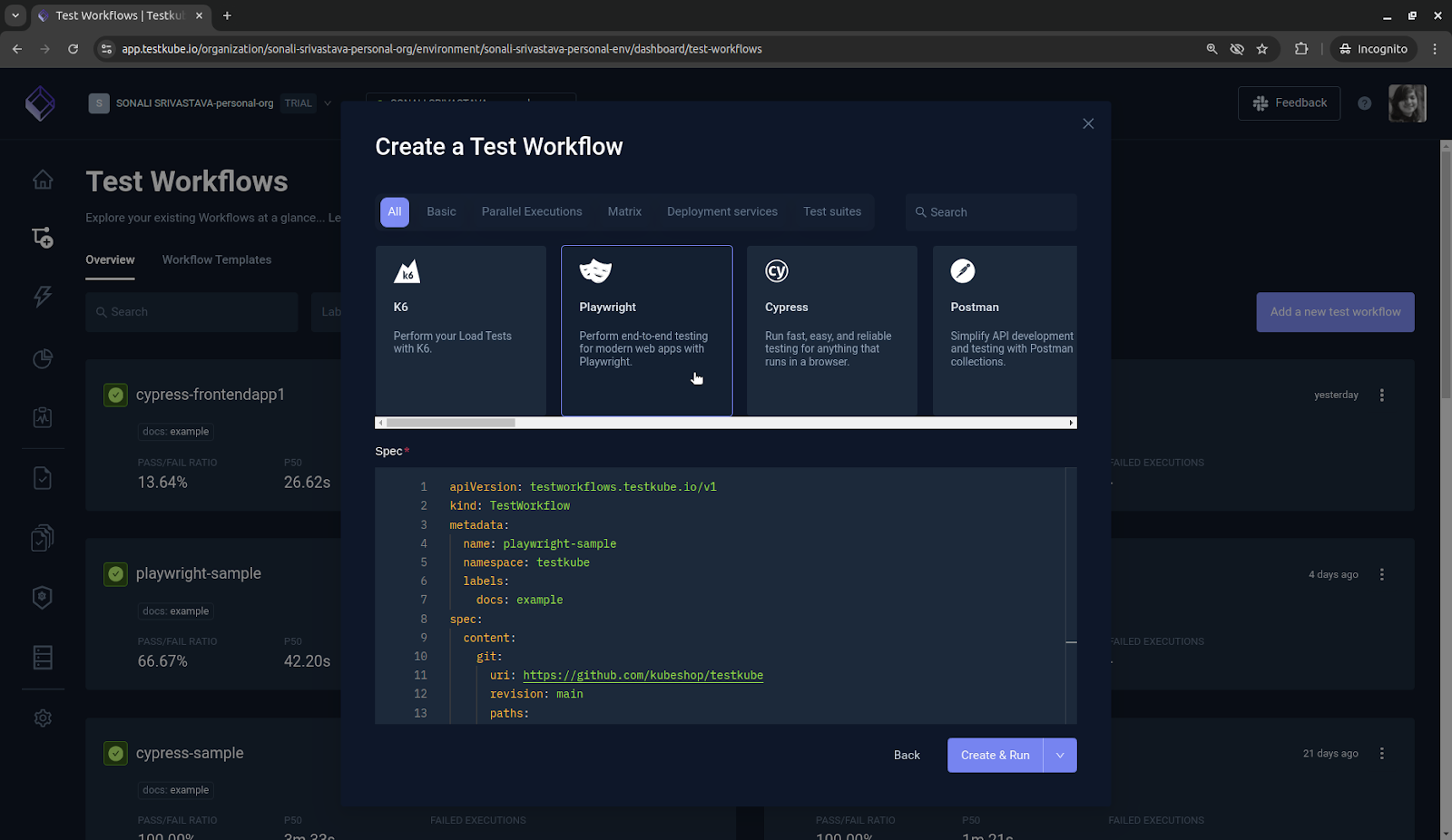This screenshot has height=840, width=1452.
Task: Open the Home dashboard sidebar icon
Action: (43, 180)
